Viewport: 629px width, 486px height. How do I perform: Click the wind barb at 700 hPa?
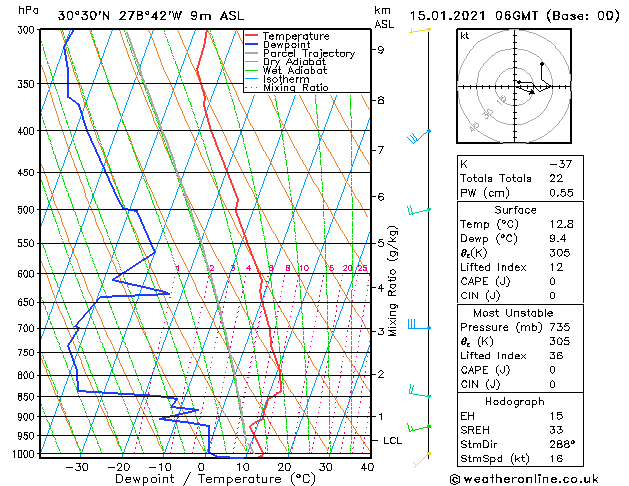(x=419, y=324)
